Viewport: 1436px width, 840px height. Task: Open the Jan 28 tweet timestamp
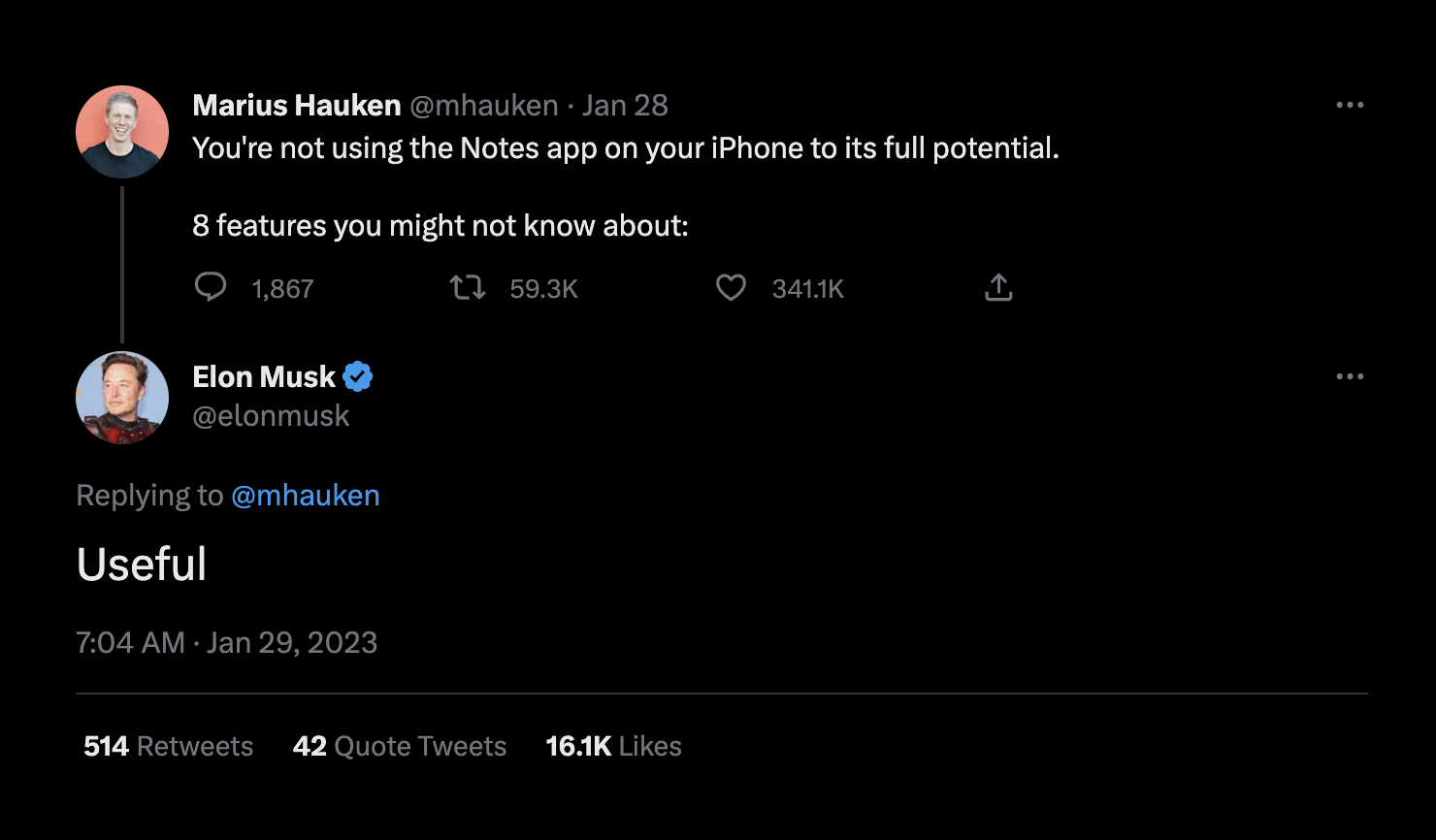point(625,105)
